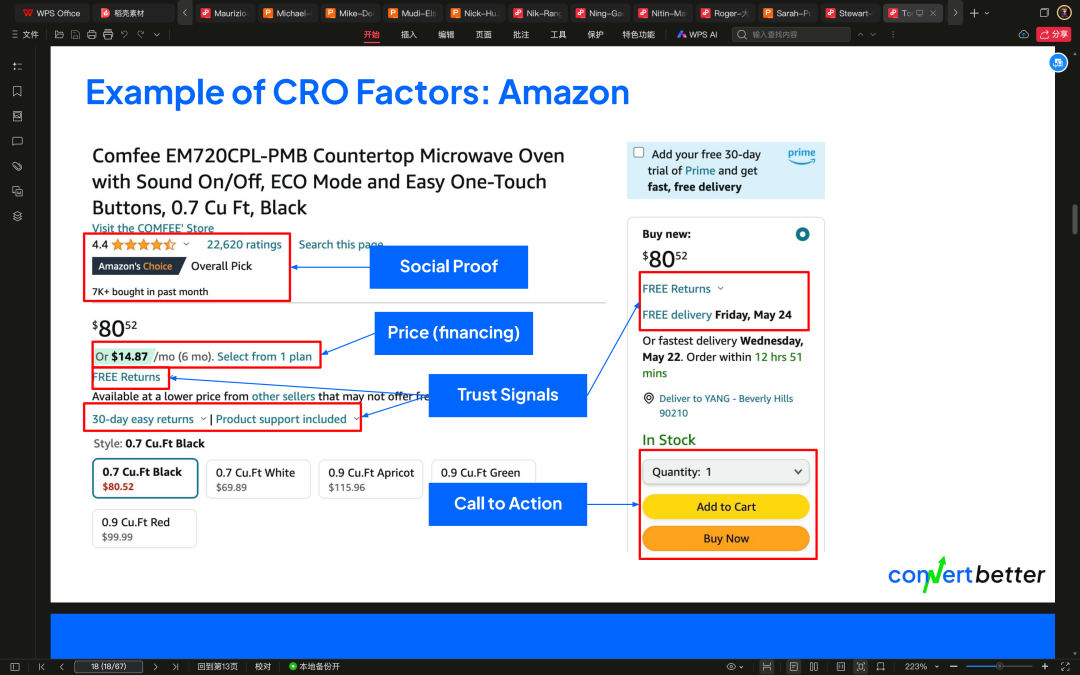
Task: Go to the next page
Action: [x=156, y=667]
